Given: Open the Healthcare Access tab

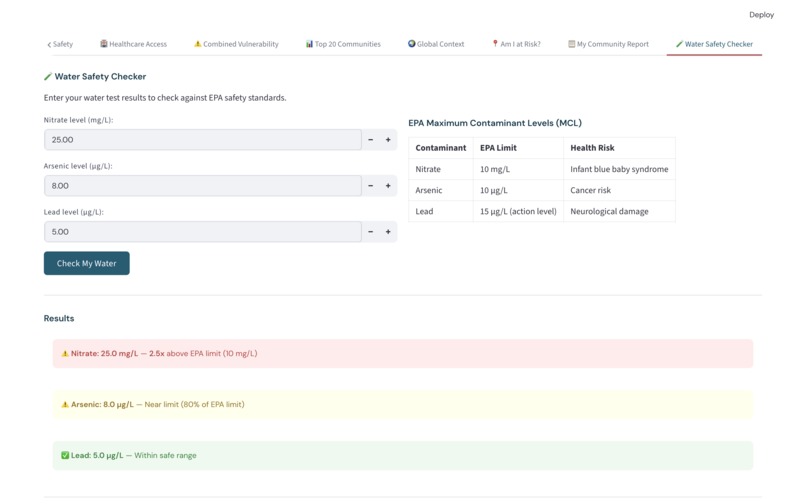Looking at the screenshot, I should pyautogui.click(x=134, y=44).
